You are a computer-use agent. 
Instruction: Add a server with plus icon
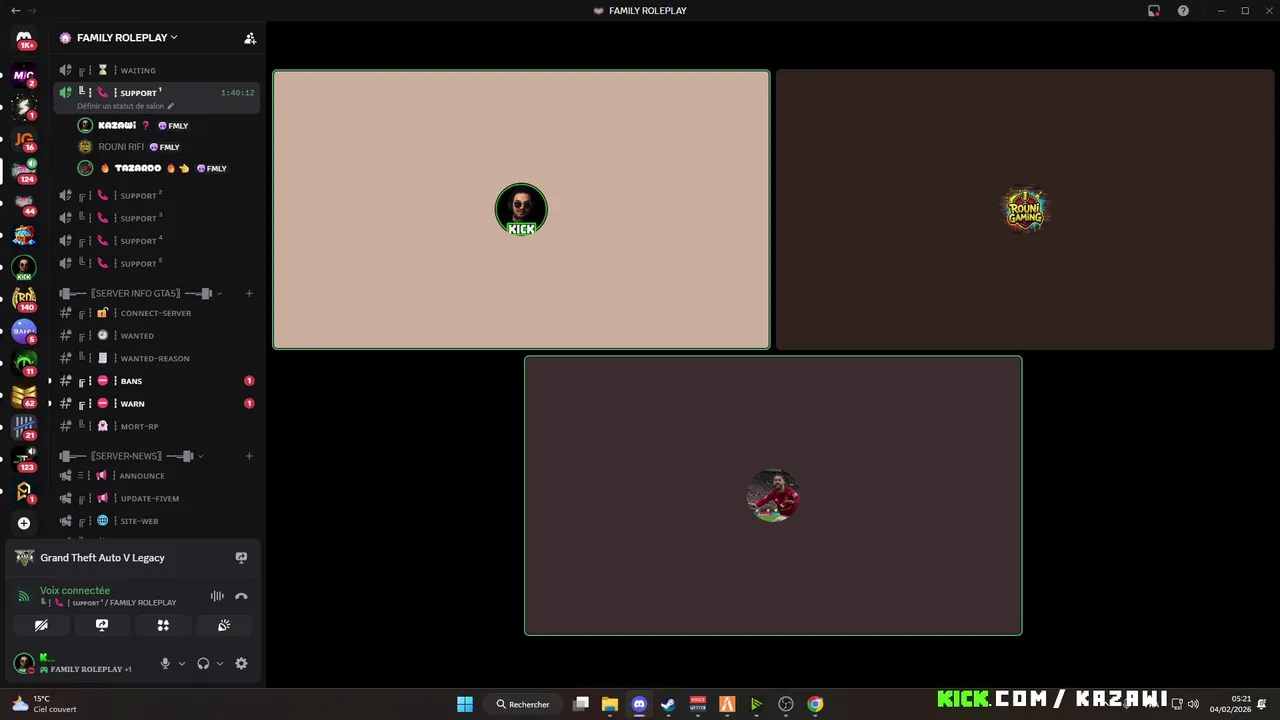(x=24, y=523)
